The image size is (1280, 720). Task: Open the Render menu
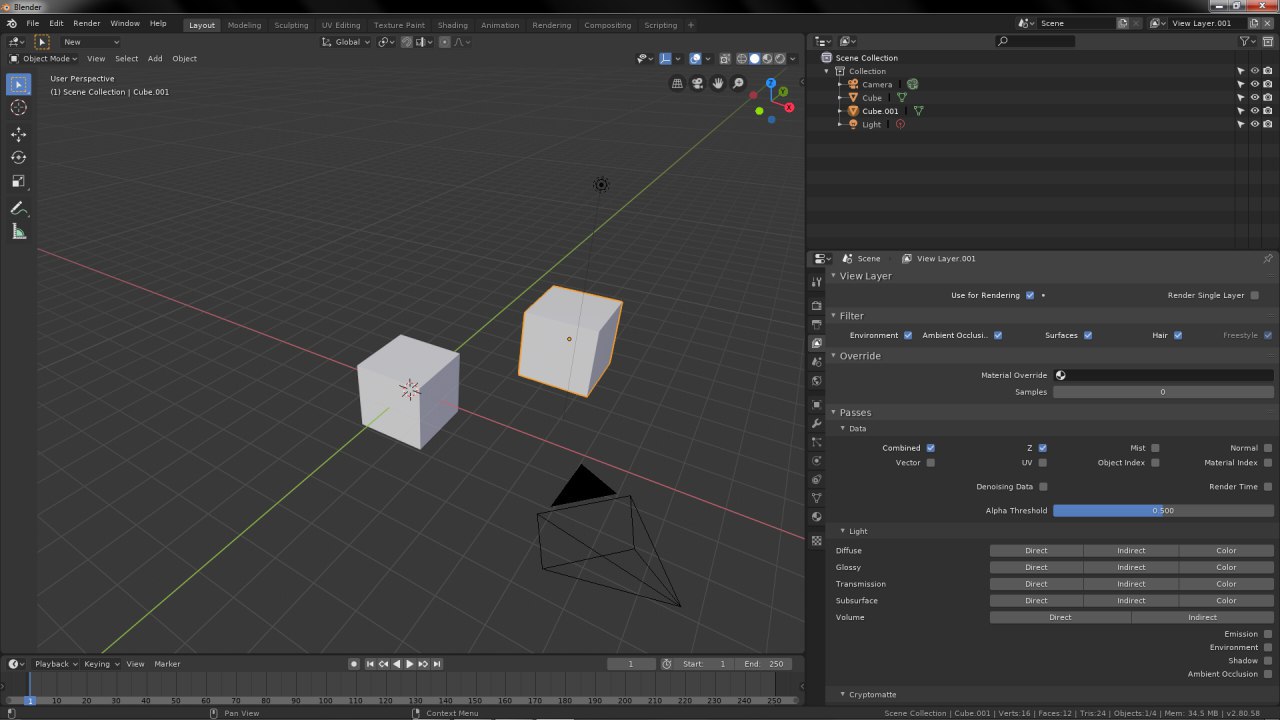click(86, 23)
